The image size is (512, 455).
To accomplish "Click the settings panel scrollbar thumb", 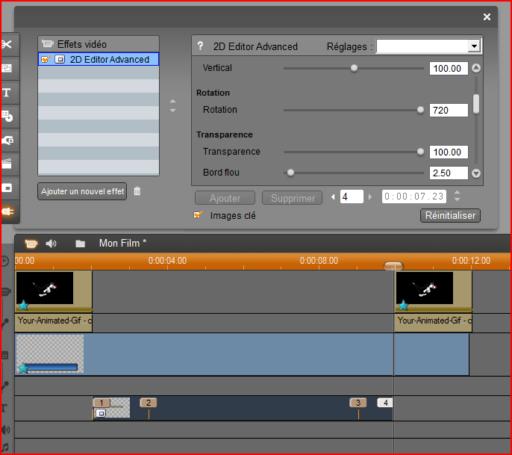I will pos(476,104).
